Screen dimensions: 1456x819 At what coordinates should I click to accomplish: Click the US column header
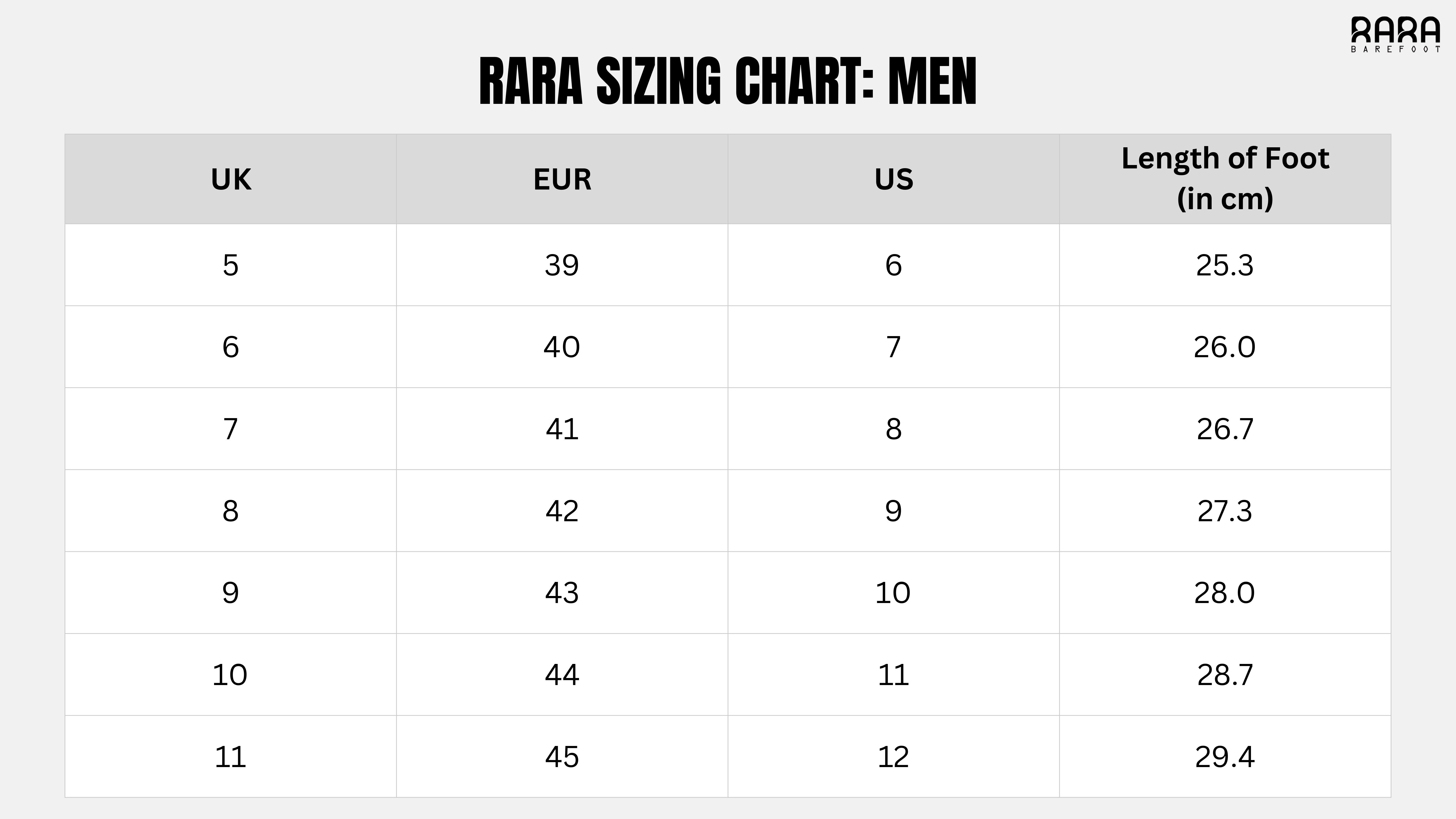pos(893,179)
